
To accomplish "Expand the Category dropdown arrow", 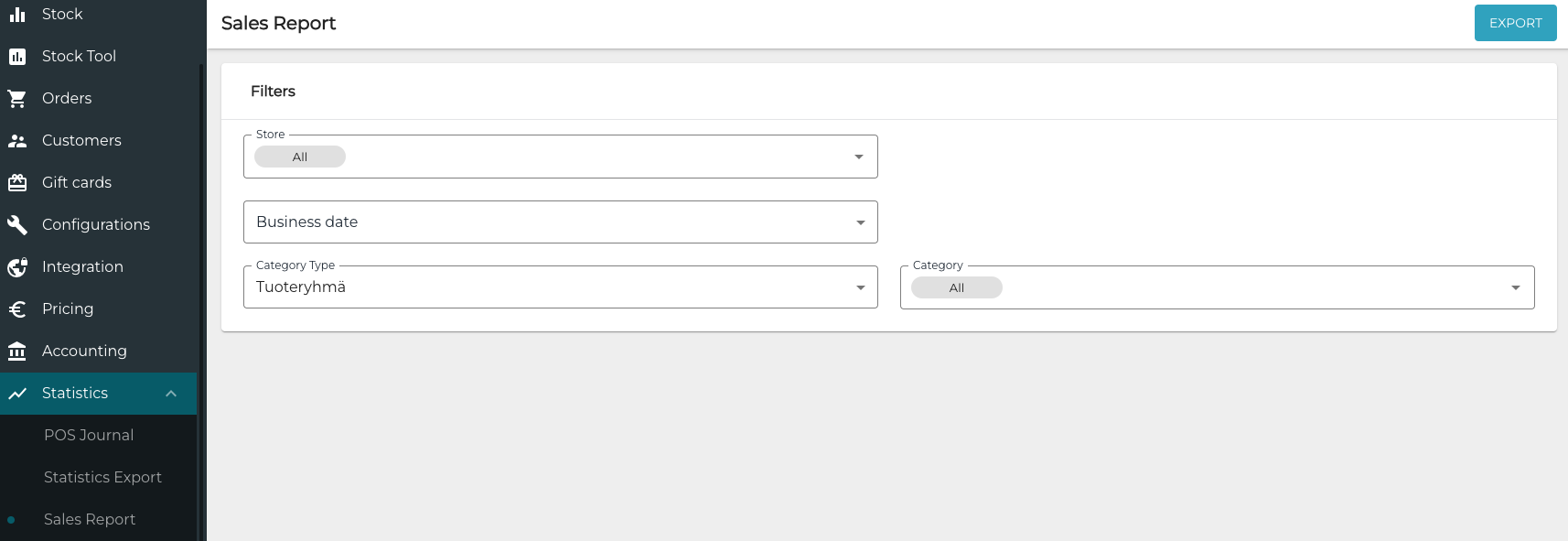I will tap(1515, 287).
